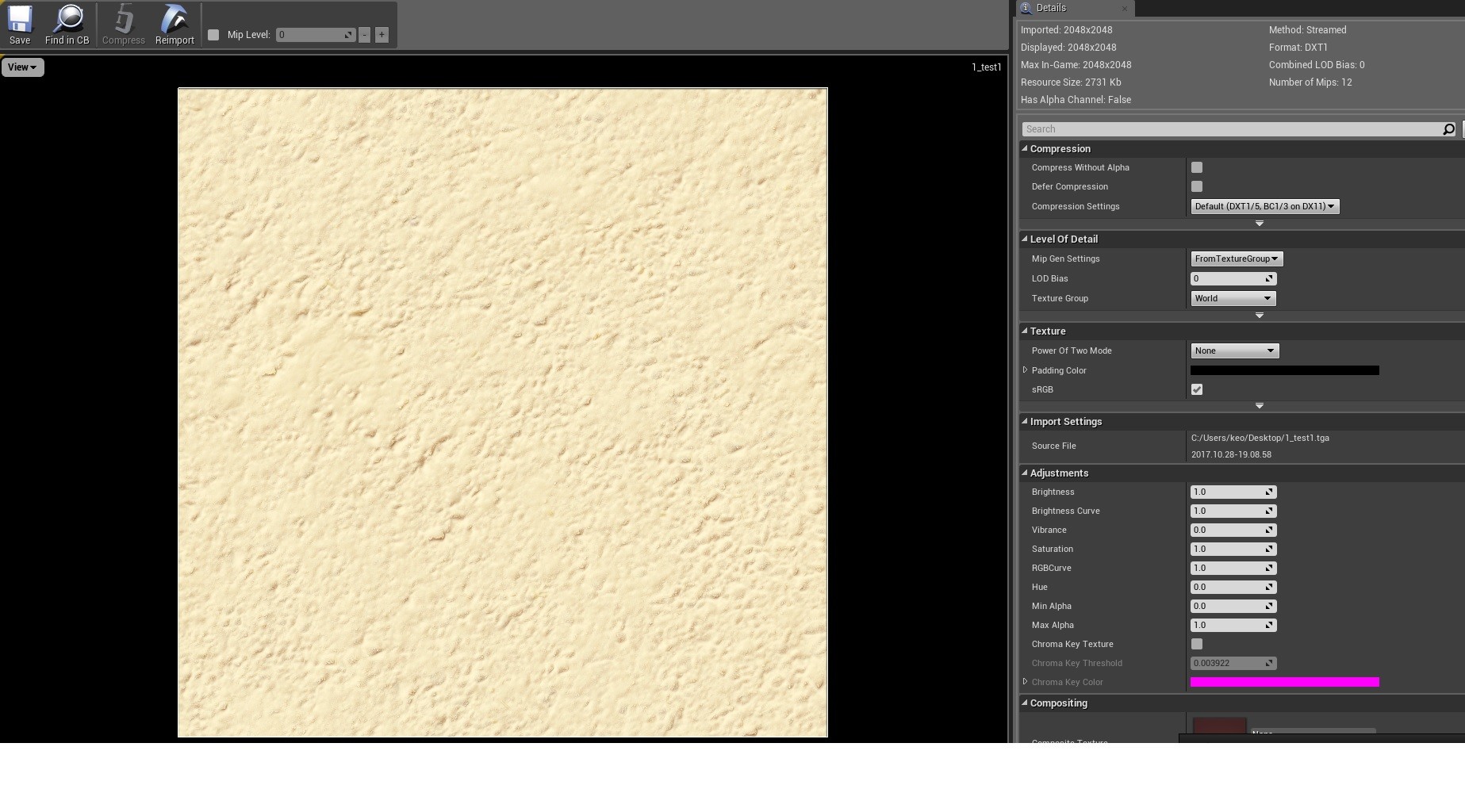Click the Hue value field
Screen dimensions: 1465x812
pyautogui.click(x=1233, y=587)
